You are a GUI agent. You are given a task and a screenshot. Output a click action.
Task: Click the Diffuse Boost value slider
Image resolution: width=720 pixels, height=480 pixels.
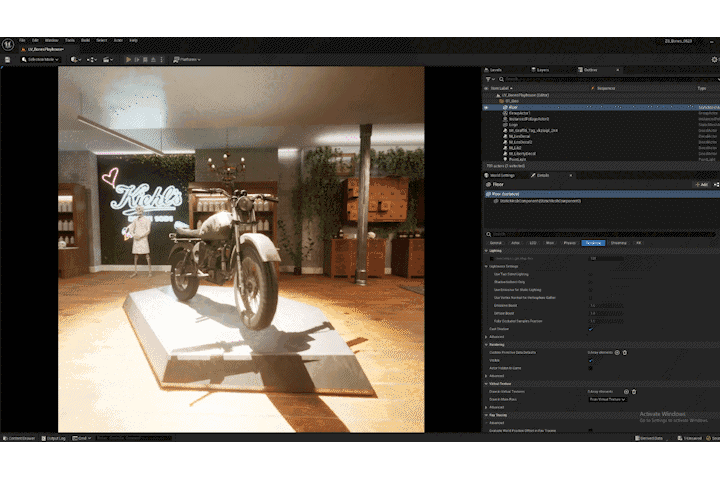(606, 313)
